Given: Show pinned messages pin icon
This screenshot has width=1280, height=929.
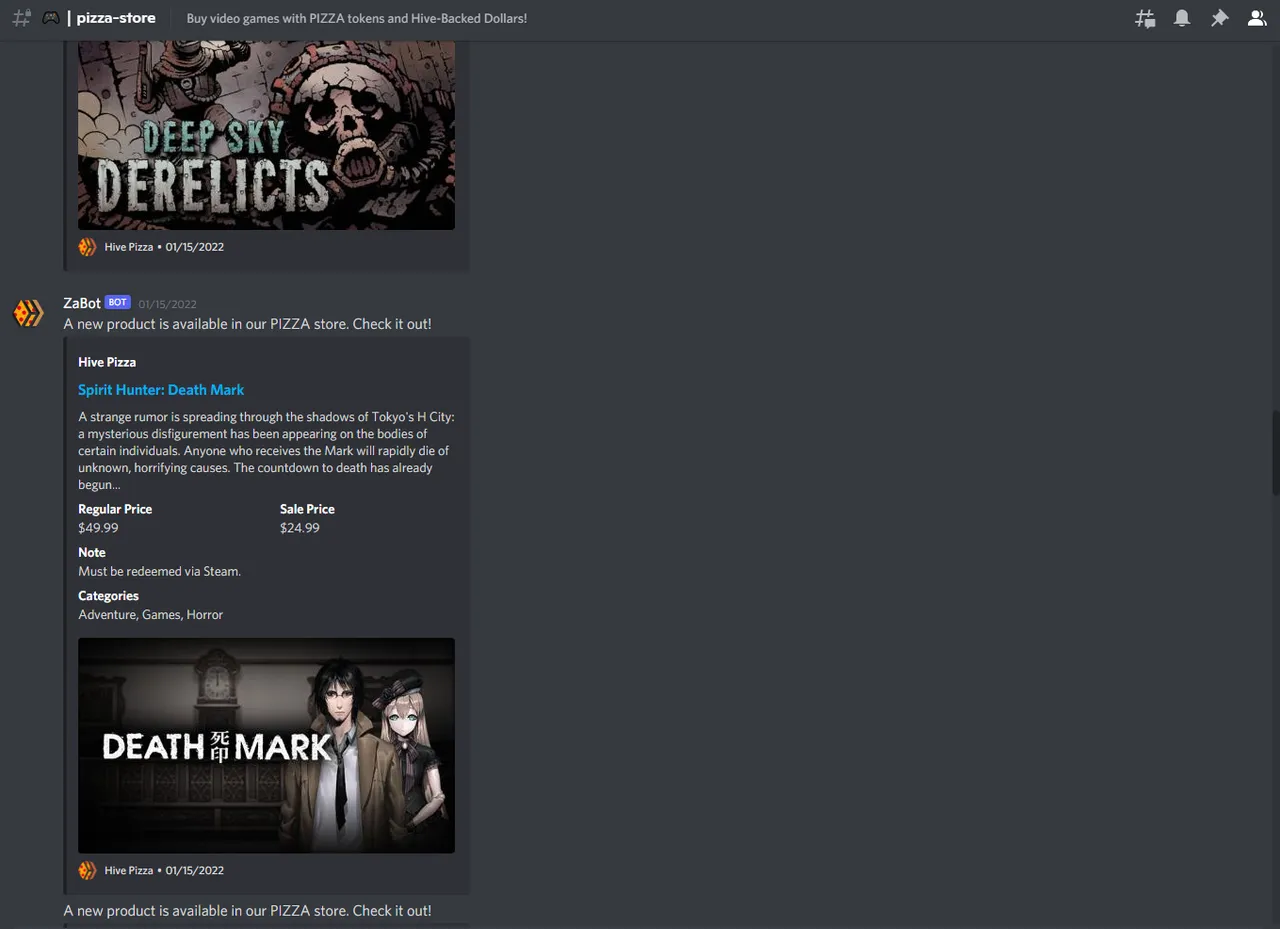Looking at the screenshot, I should (1219, 18).
